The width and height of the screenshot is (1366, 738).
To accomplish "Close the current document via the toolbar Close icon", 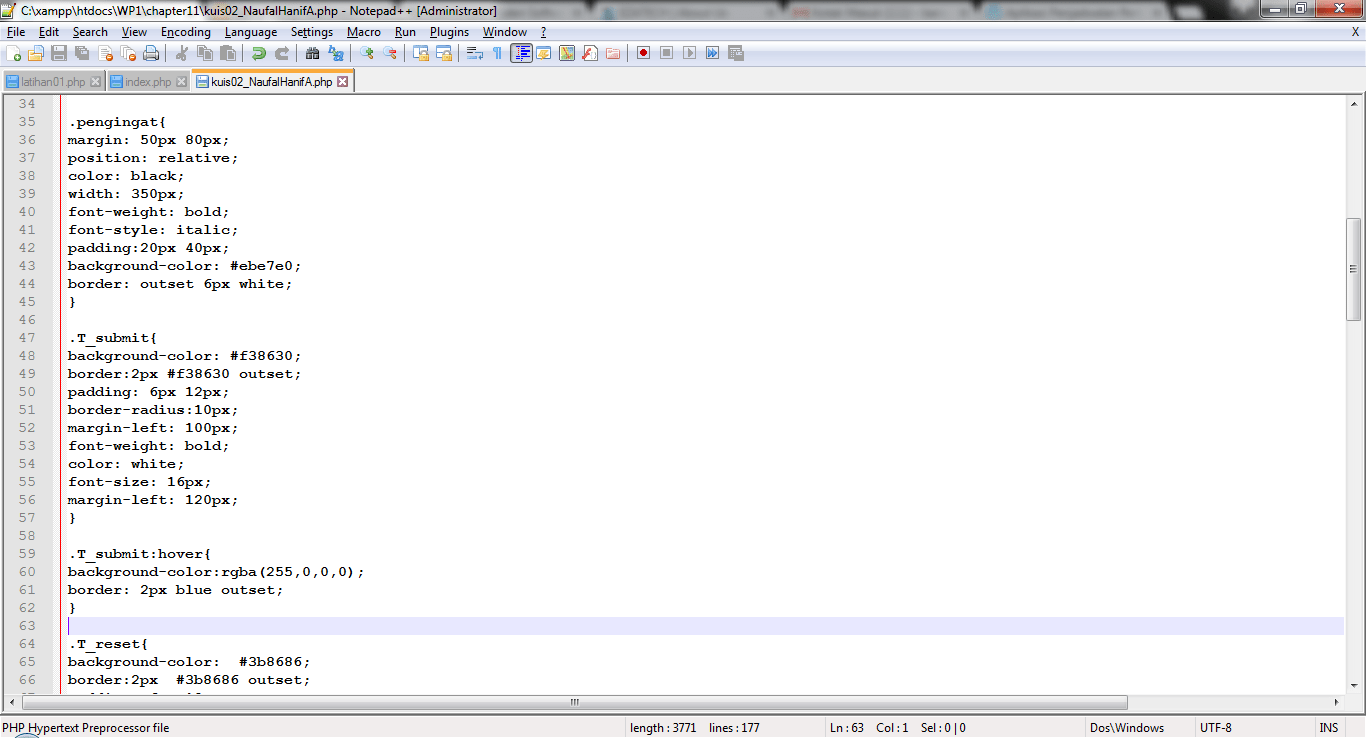I will click(x=105, y=53).
